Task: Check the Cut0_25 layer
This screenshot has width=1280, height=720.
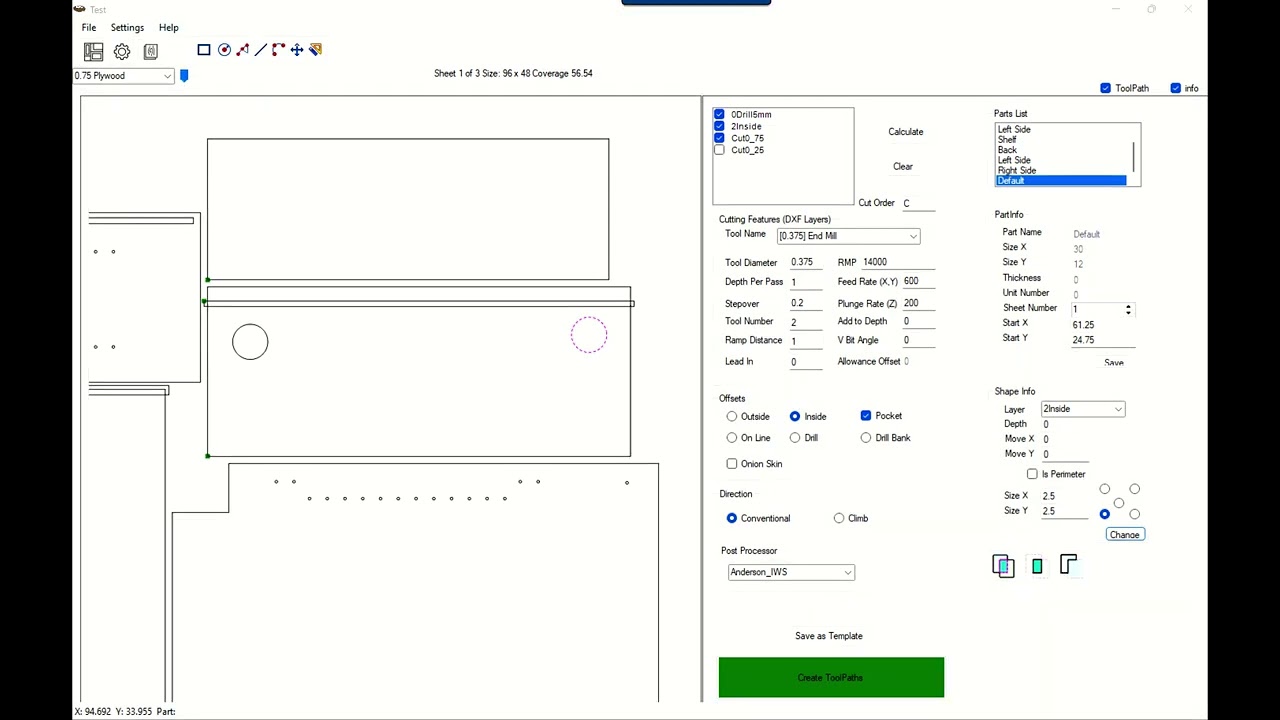Action: point(719,150)
